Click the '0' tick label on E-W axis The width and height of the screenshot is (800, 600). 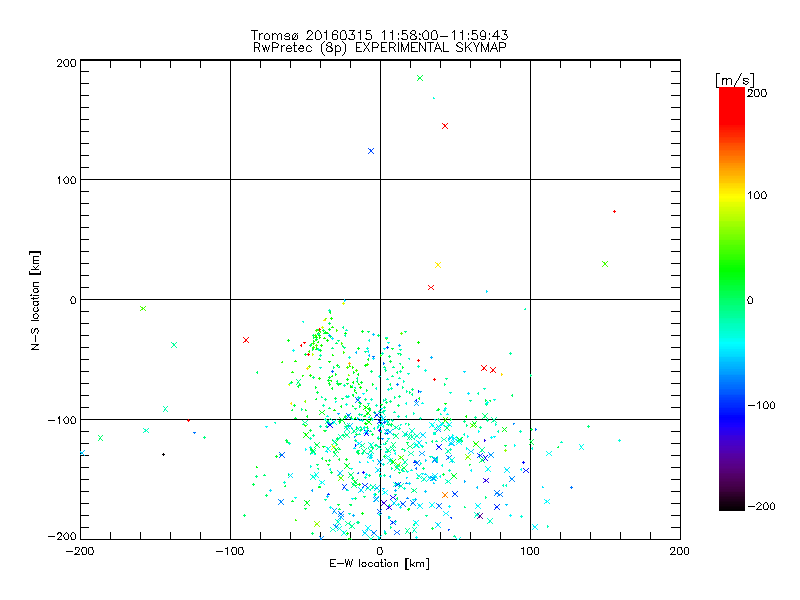380,552
